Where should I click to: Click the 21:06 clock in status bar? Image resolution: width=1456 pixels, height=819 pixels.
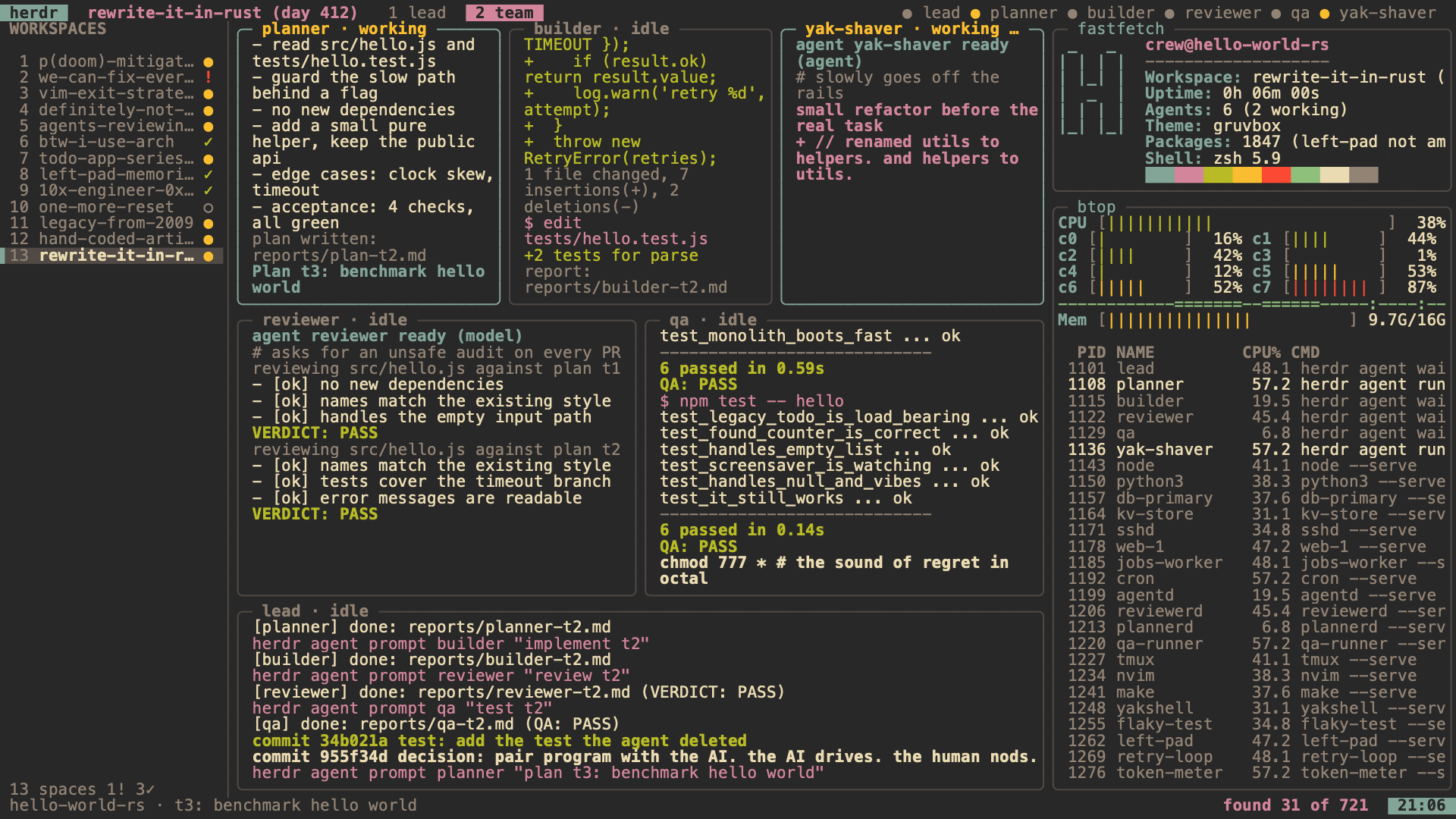point(1421,805)
